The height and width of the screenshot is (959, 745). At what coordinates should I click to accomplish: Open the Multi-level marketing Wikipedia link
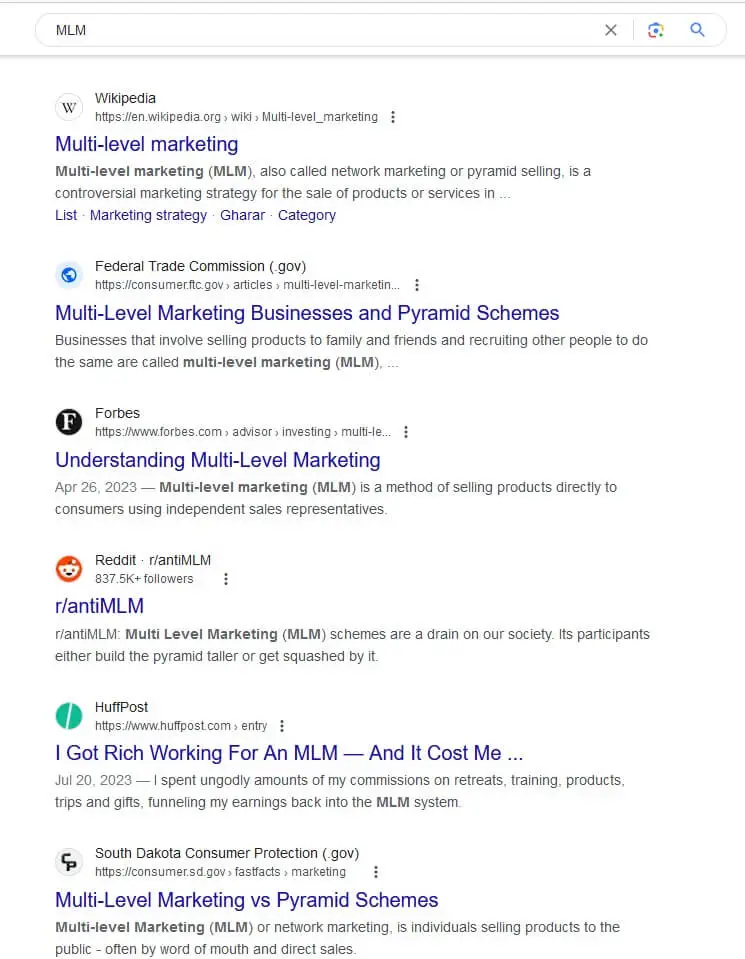pos(147,144)
